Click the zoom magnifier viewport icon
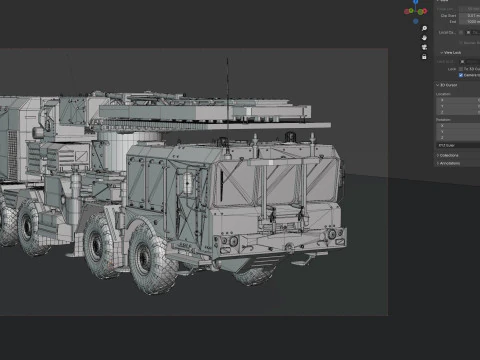The image size is (480, 360). pyautogui.click(x=424, y=28)
